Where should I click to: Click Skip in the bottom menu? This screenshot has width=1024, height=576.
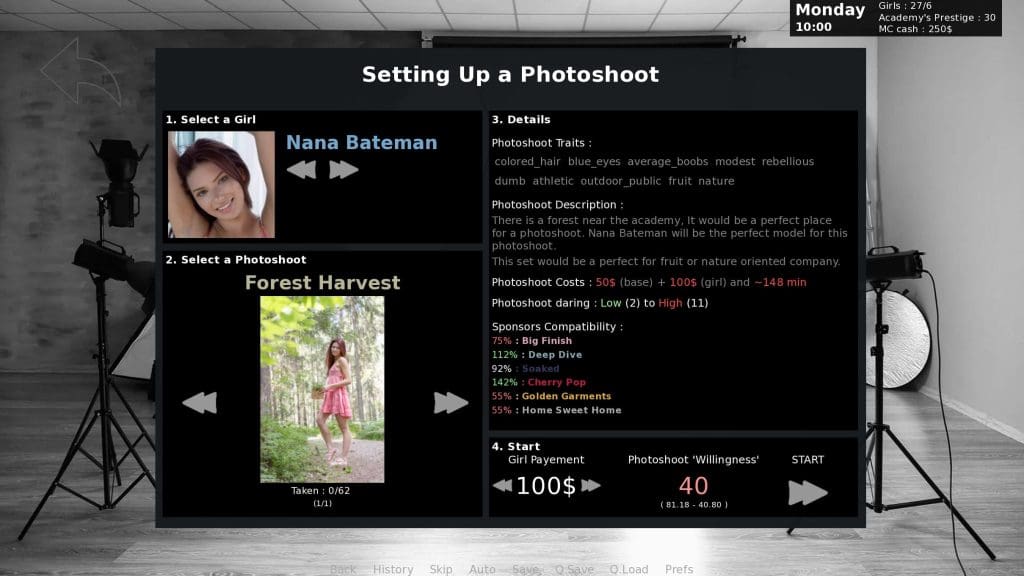pyautogui.click(x=441, y=569)
